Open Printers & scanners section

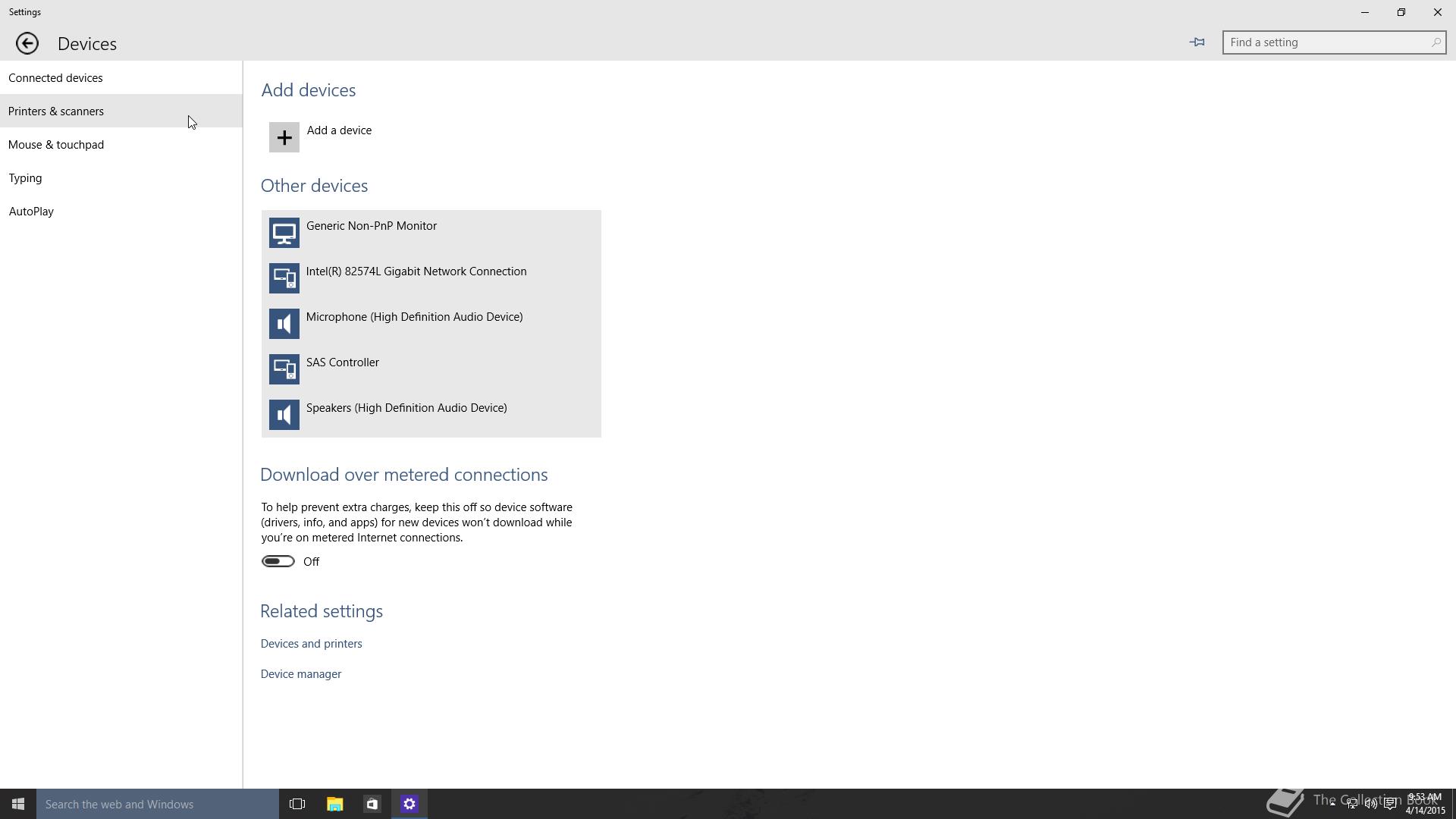[121, 111]
